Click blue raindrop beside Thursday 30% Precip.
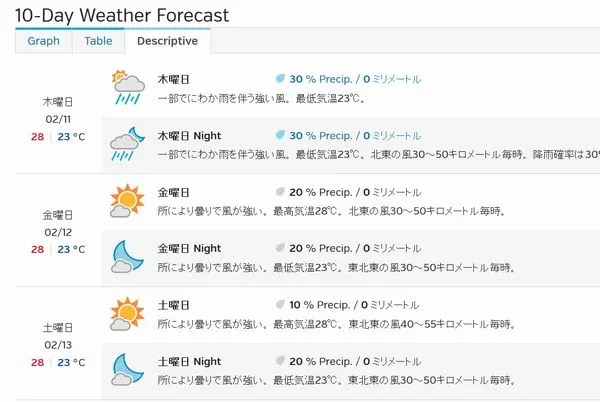 click(280, 78)
